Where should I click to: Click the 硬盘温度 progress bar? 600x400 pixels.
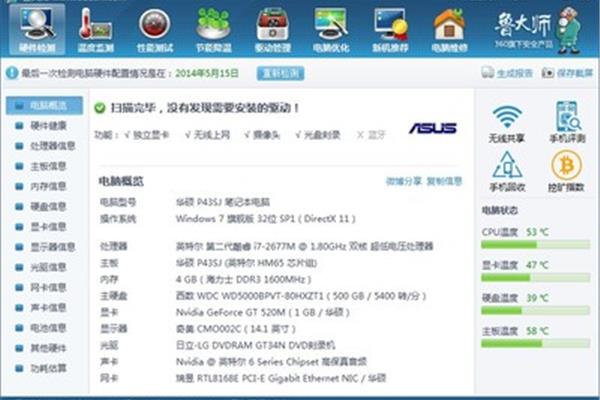(x=535, y=310)
